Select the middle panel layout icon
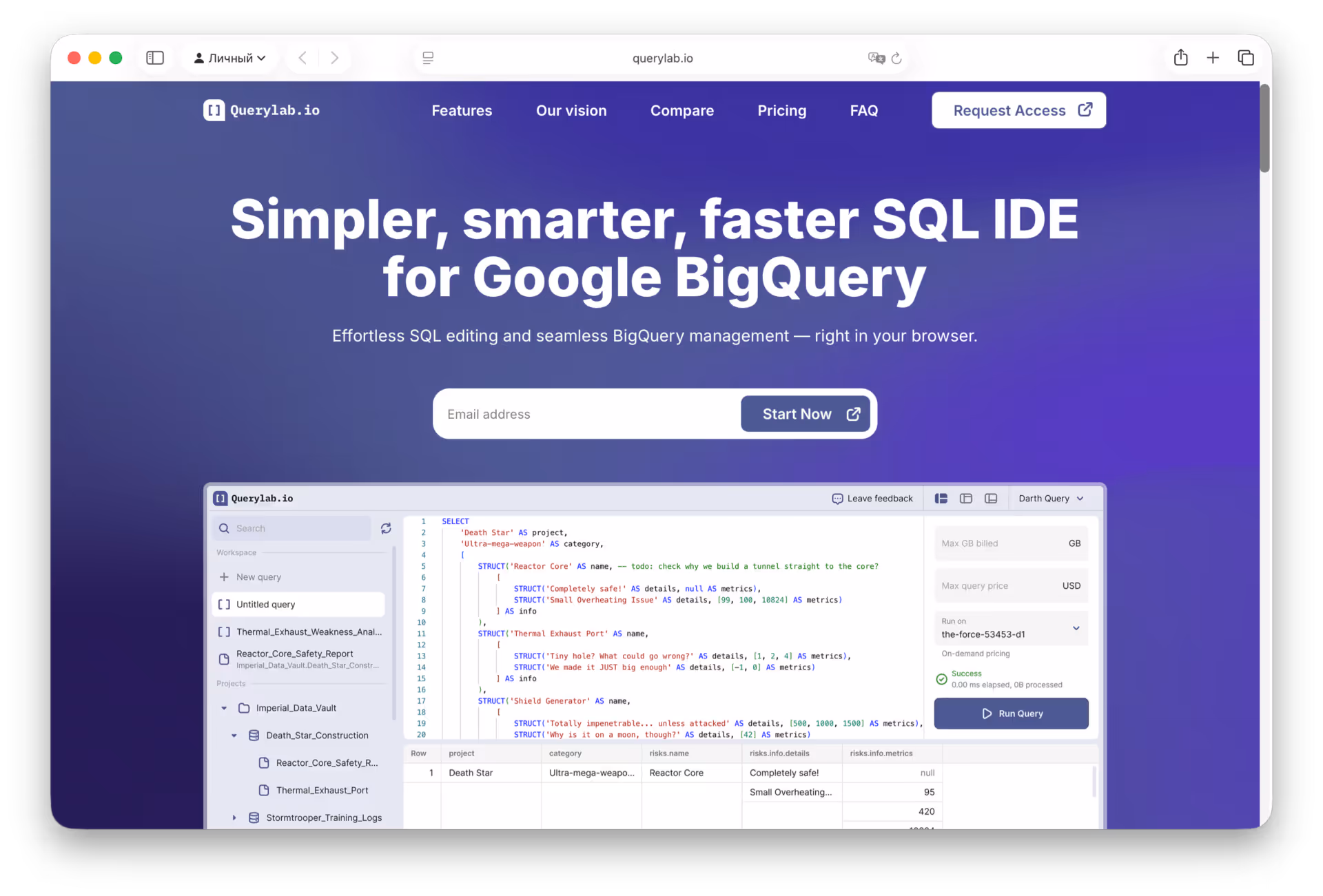The image size is (1323, 896). (x=965, y=499)
